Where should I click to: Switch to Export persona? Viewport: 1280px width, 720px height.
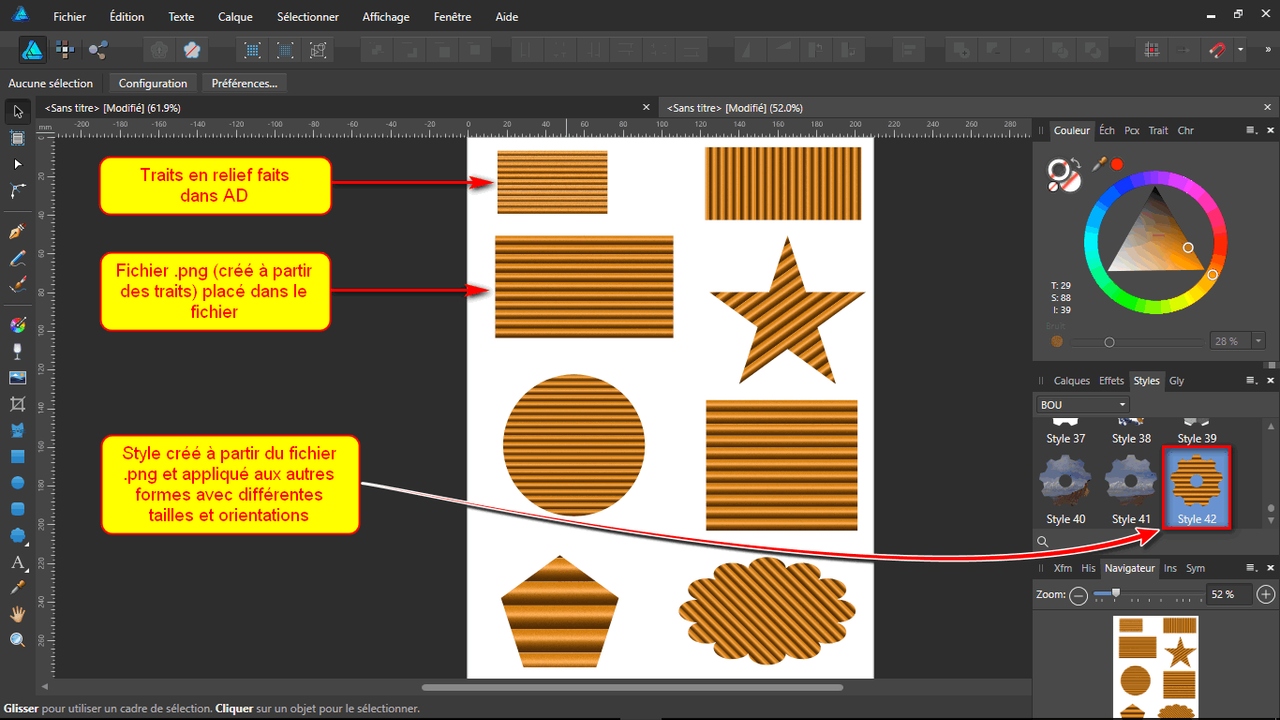tap(97, 49)
